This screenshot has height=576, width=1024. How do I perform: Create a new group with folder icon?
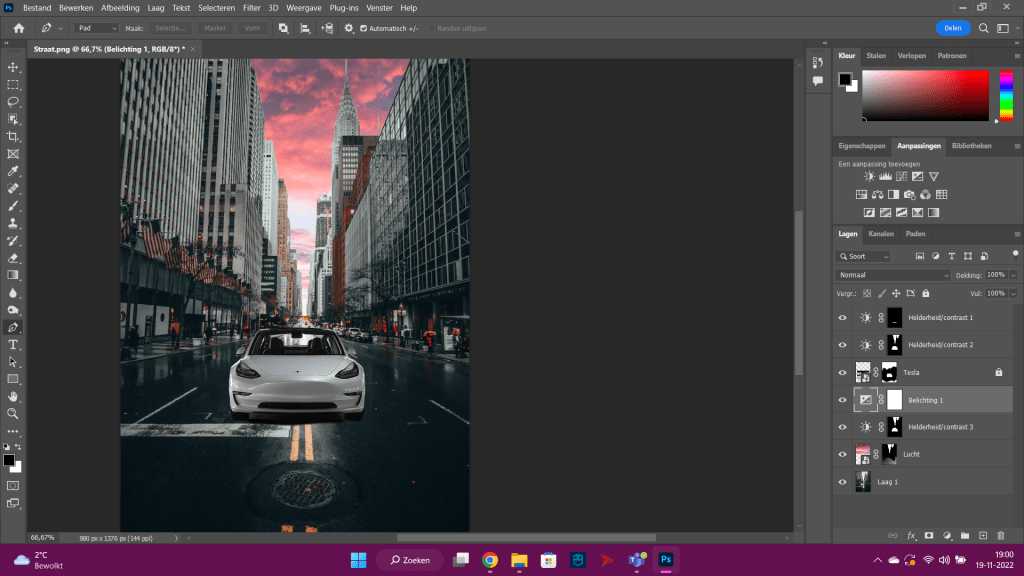(965, 536)
